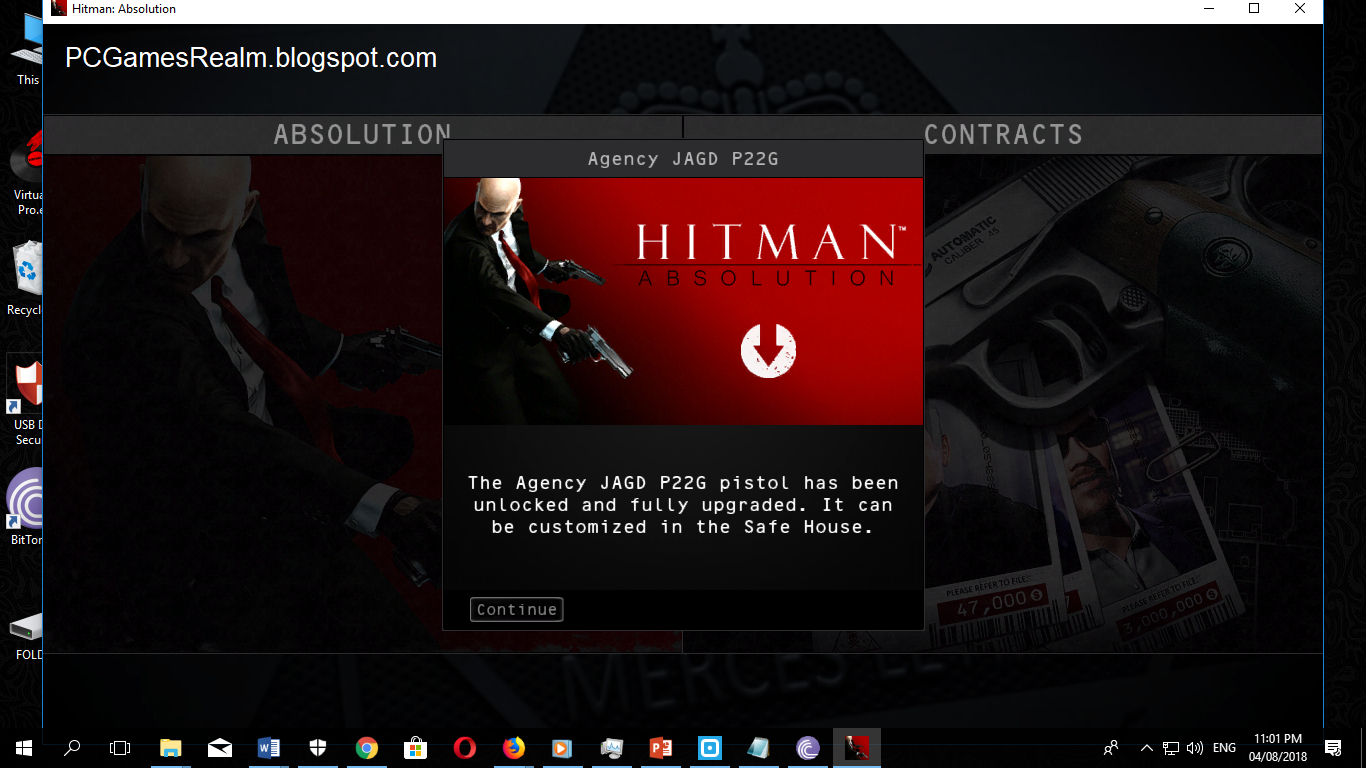Open the media player icon on the taskbar
This screenshot has width=1366, height=768.
pyautogui.click(x=563, y=747)
